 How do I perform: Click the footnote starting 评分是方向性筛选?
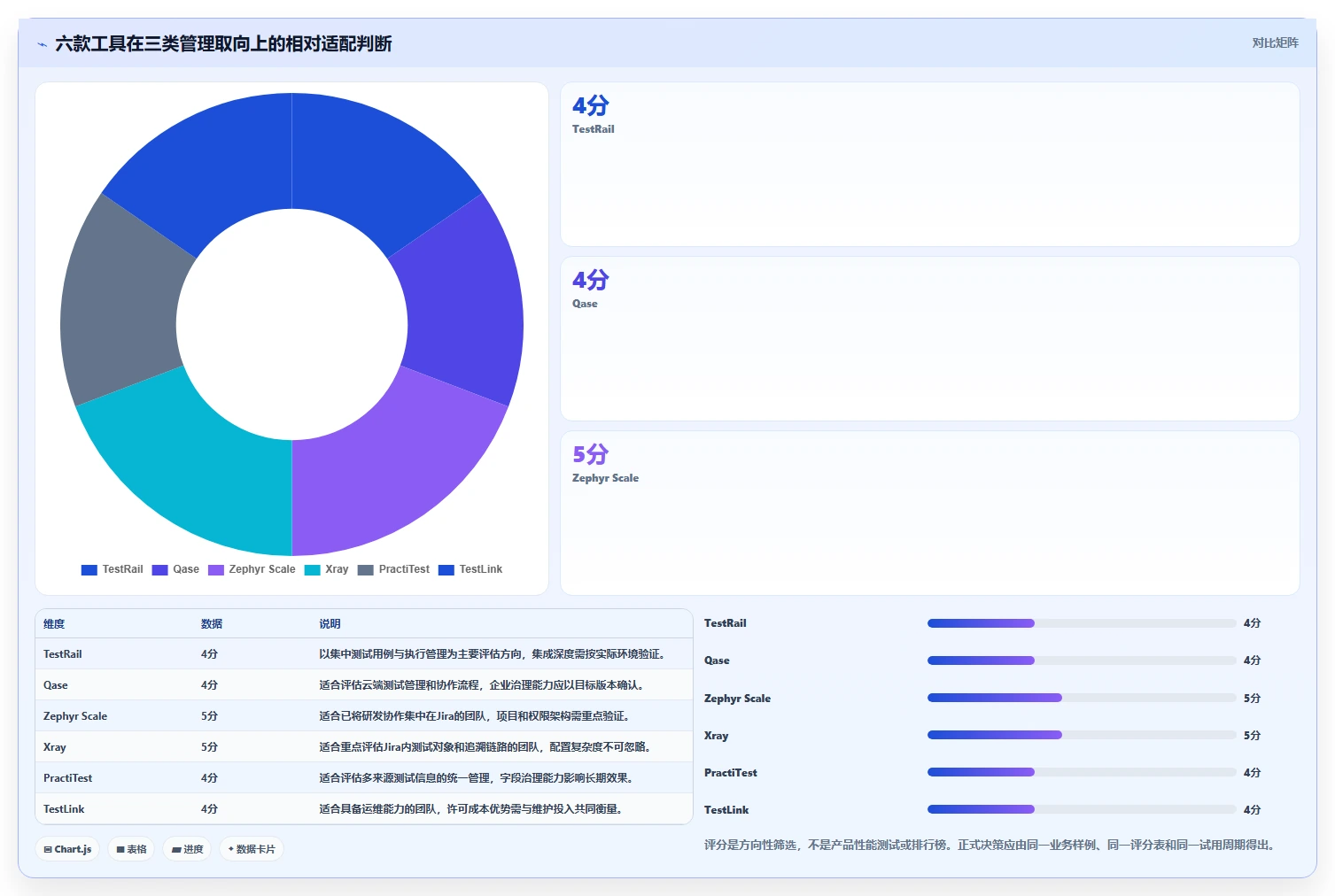(x=991, y=846)
